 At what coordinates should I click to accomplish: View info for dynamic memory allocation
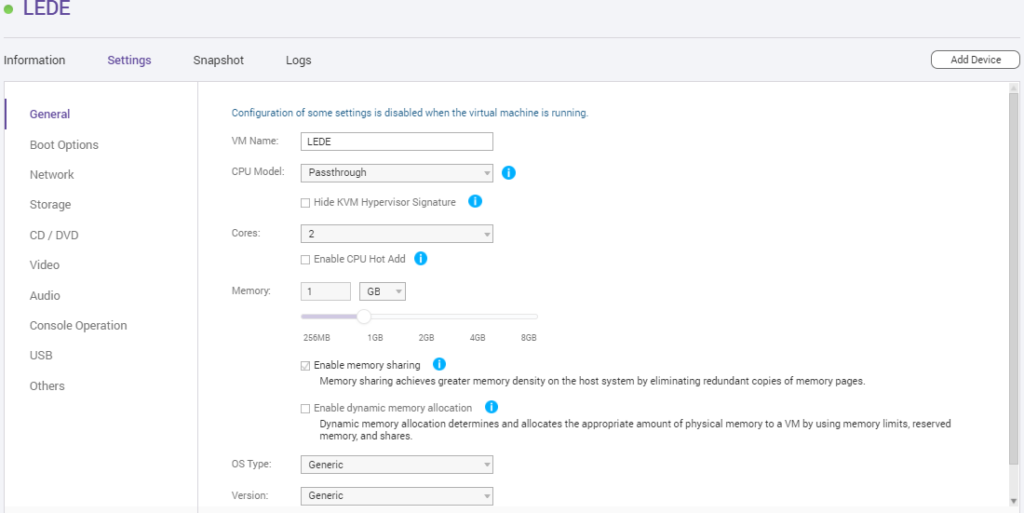[491, 407]
